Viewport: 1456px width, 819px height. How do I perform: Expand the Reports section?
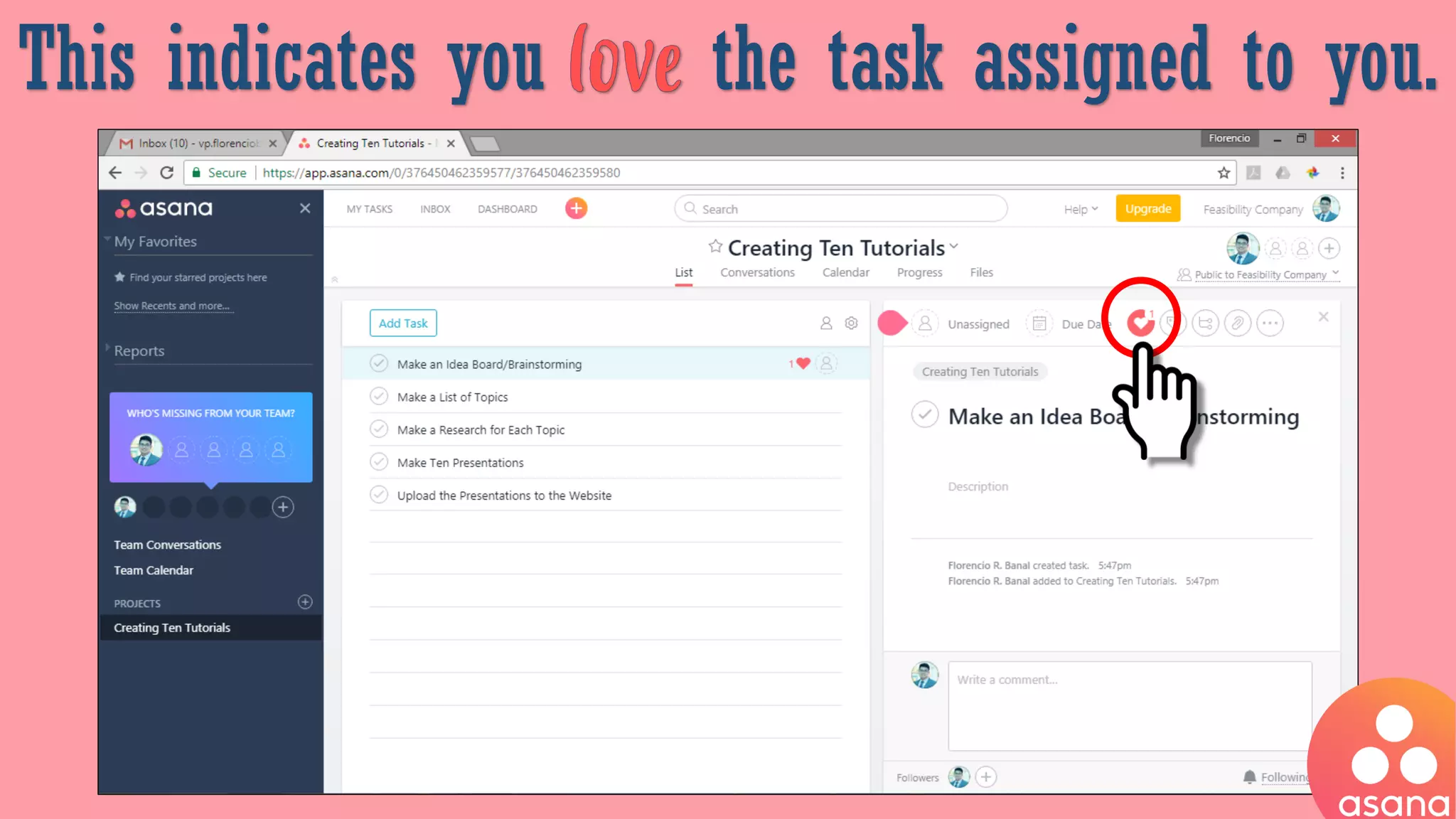coord(107,348)
